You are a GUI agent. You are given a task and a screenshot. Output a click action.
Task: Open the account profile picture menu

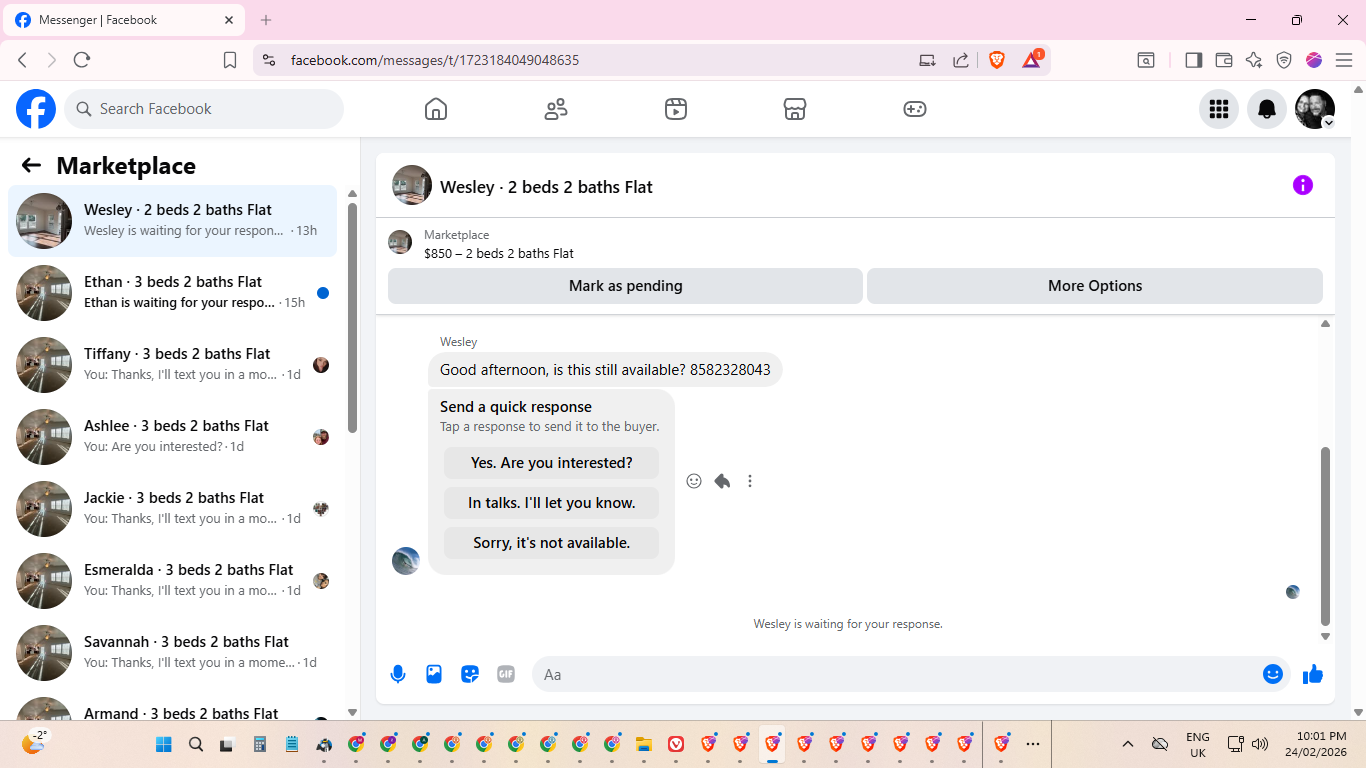point(1315,109)
